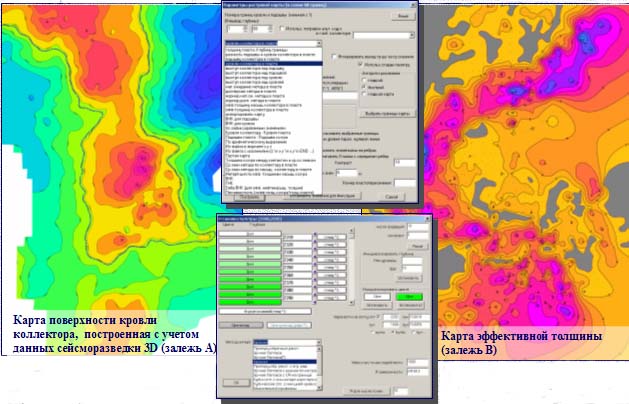The height and width of the screenshot is (404, 629).
Task: Click the set button under the white swatch
Action: [x=377, y=305]
